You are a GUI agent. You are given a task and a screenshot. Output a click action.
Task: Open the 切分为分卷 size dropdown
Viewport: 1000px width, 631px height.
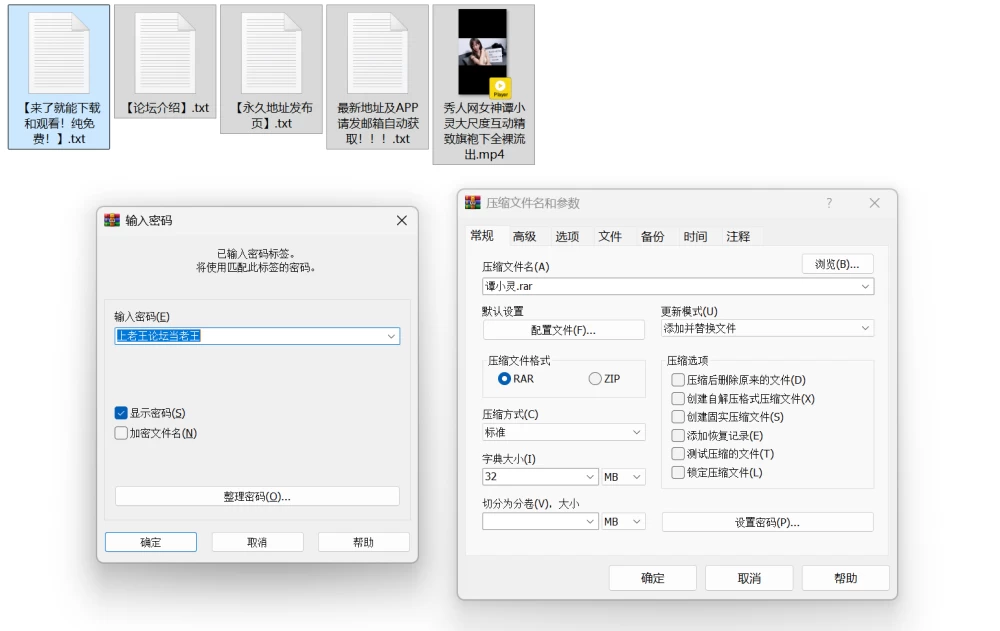tap(589, 522)
